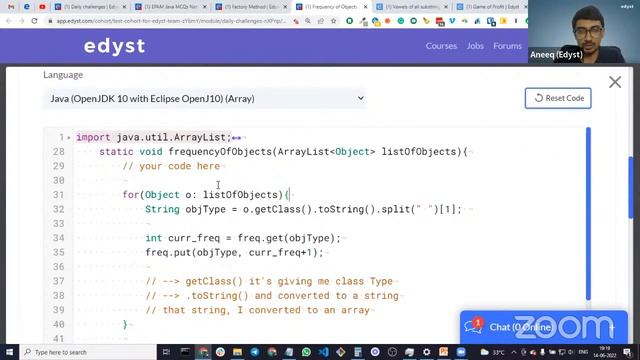Click line 35 freq.put statement

click(x=234, y=253)
